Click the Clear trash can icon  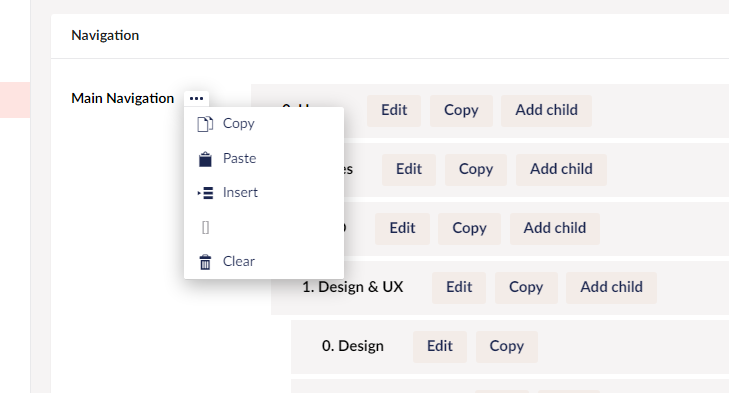(x=205, y=262)
